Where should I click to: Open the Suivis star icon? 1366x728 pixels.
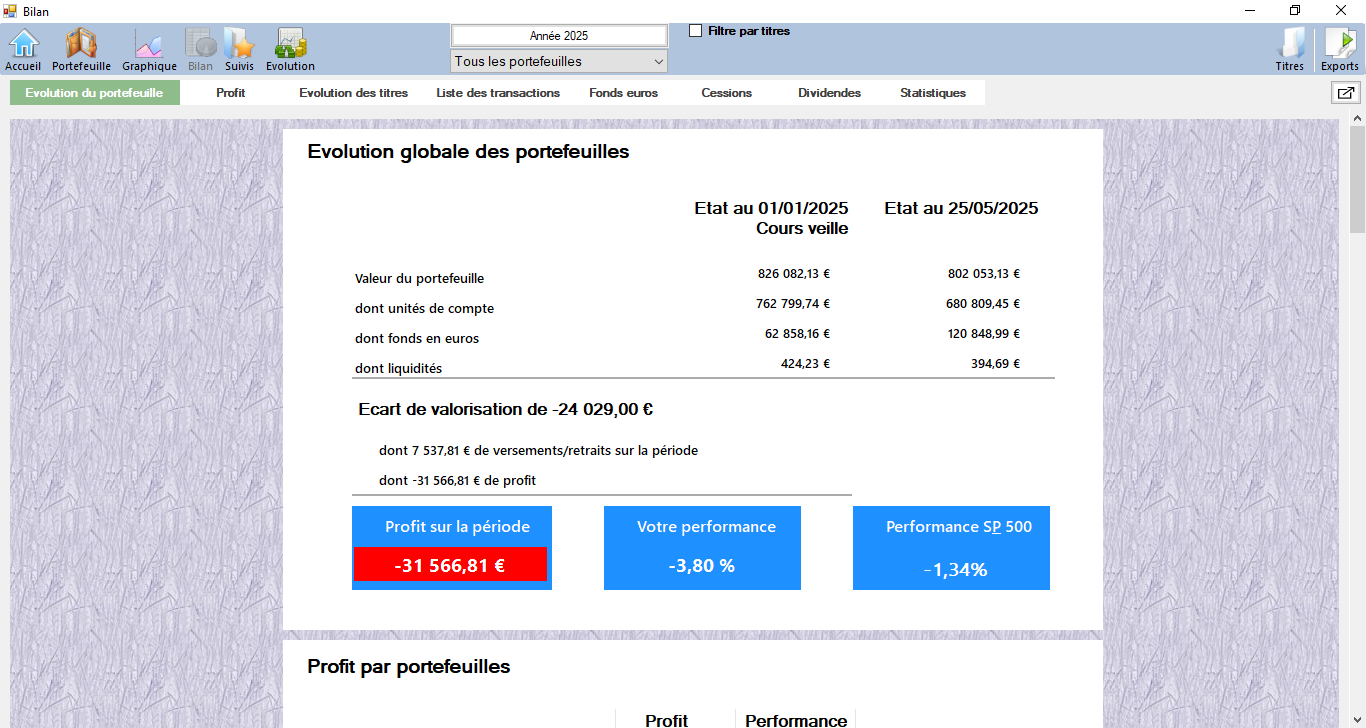click(239, 49)
